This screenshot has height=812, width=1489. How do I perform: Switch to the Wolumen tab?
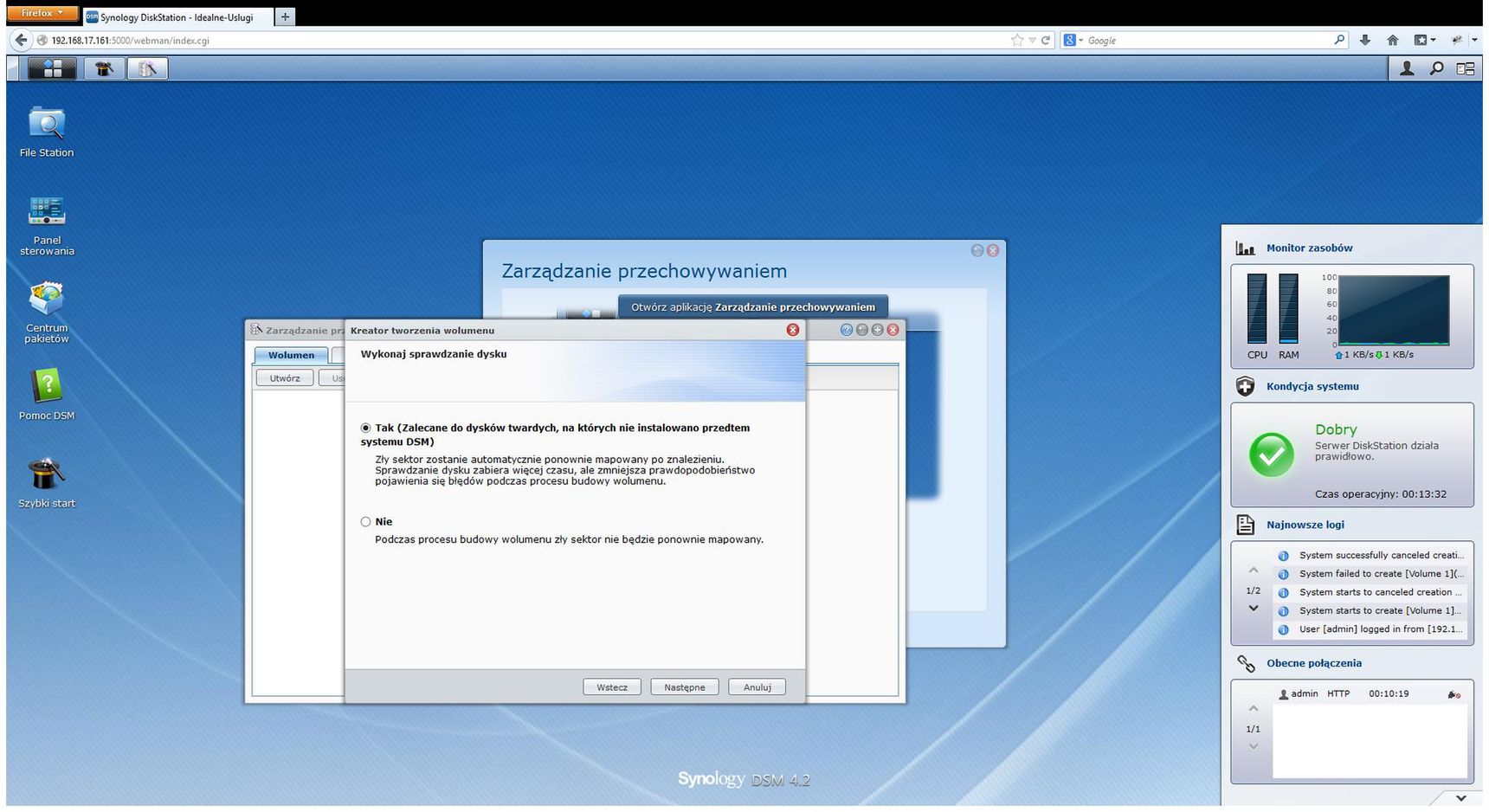click(x=291, y=355)
